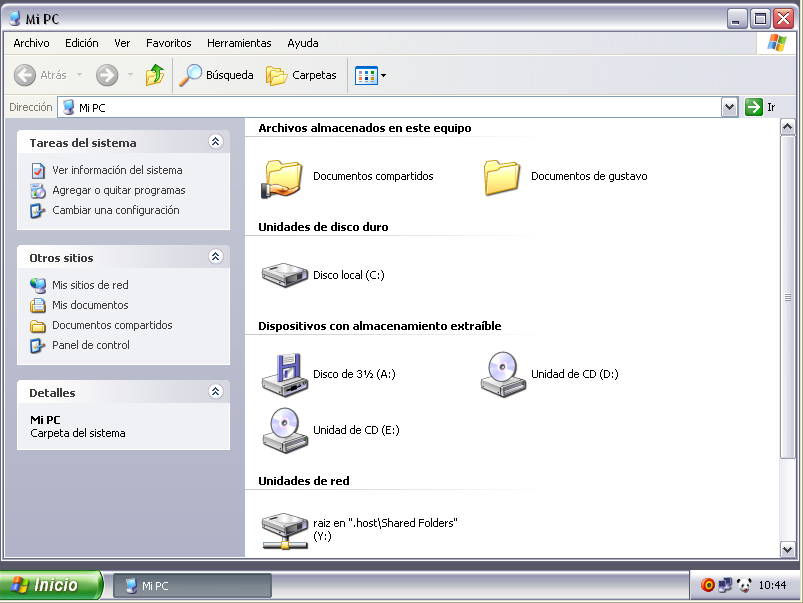The width and height of the screenshot is (803, 603).
Task: Select the Disco local (C:) drive icon
Action: click(x=284, y=275)
